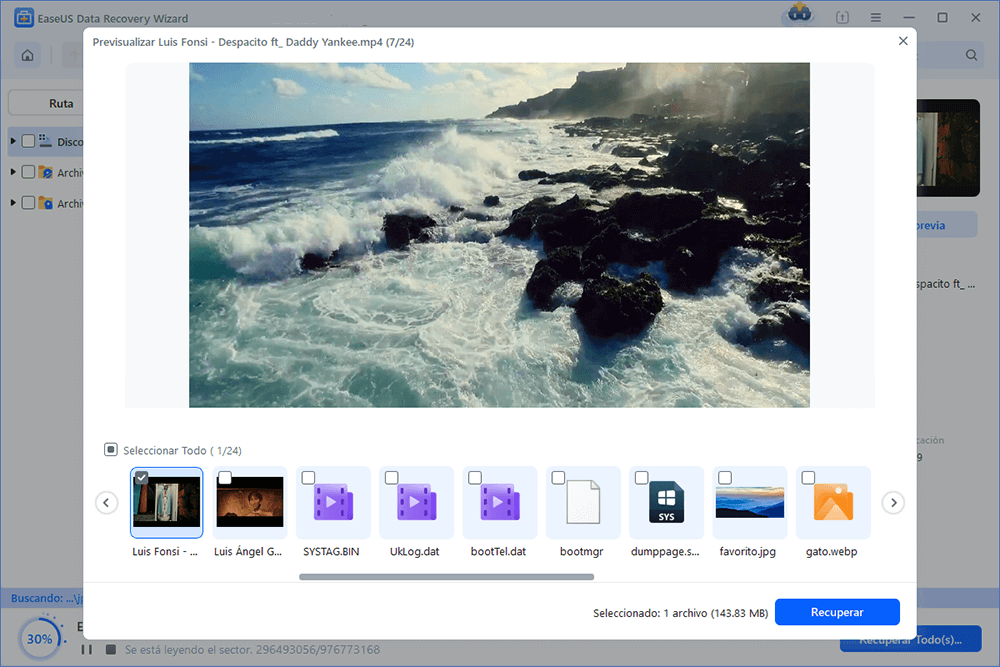Click the bootmgr file name label
Viewport: 1000px width, 667px height.
pos(582,552)
